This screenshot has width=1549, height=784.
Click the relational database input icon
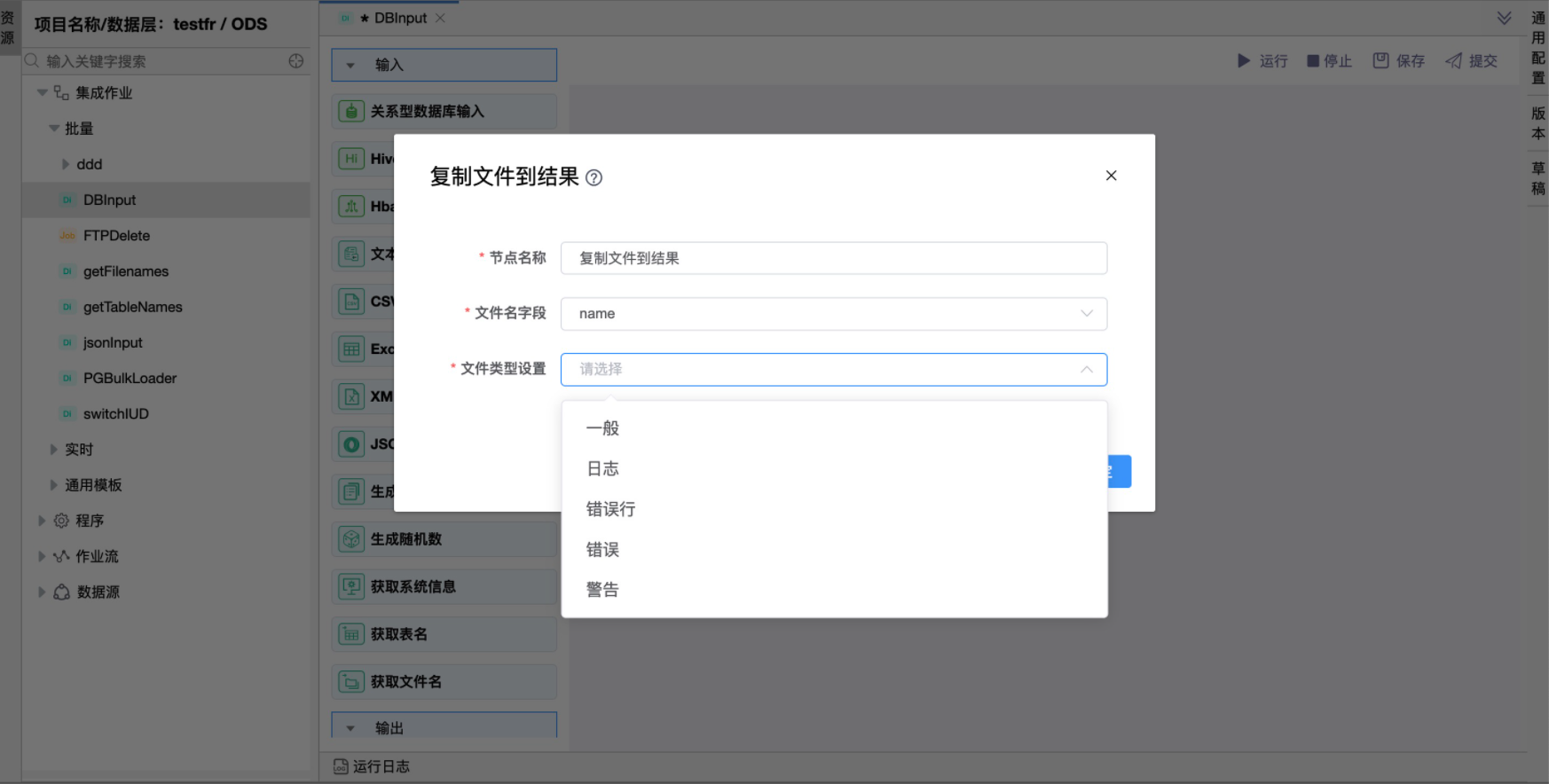[351, 112]
